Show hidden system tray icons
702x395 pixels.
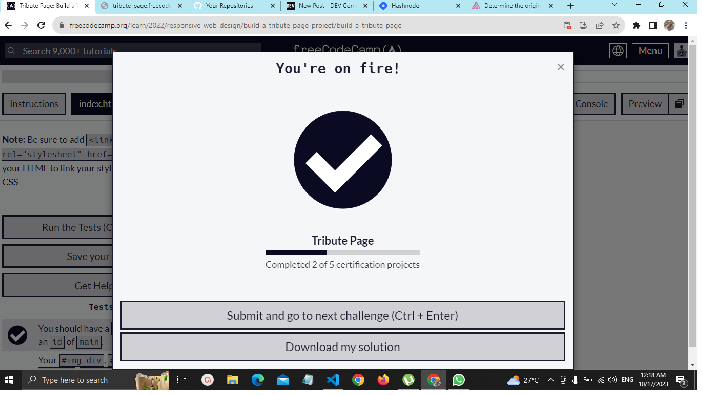(x=551, y=380)
